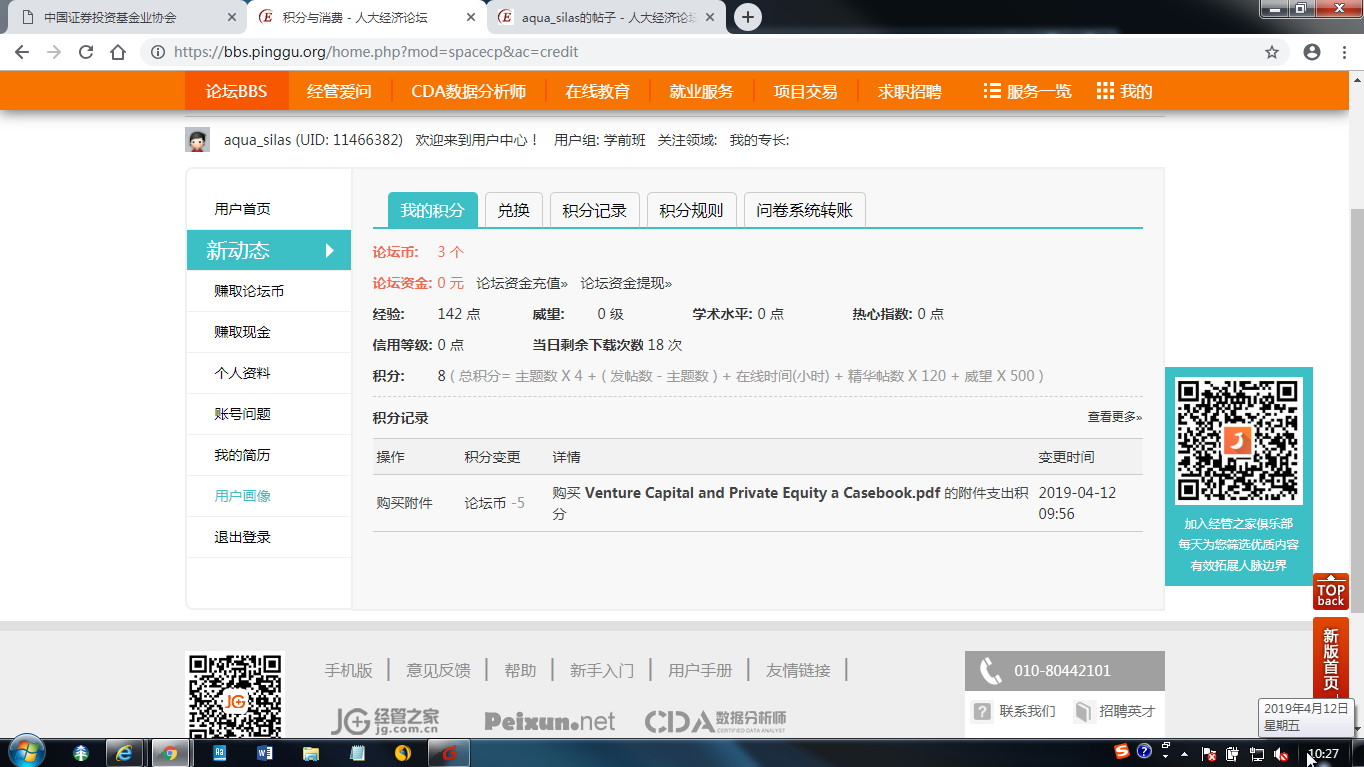The image size is (1364, 767).
Task: Select the 我的积分 tab
Action: [433, 210]
